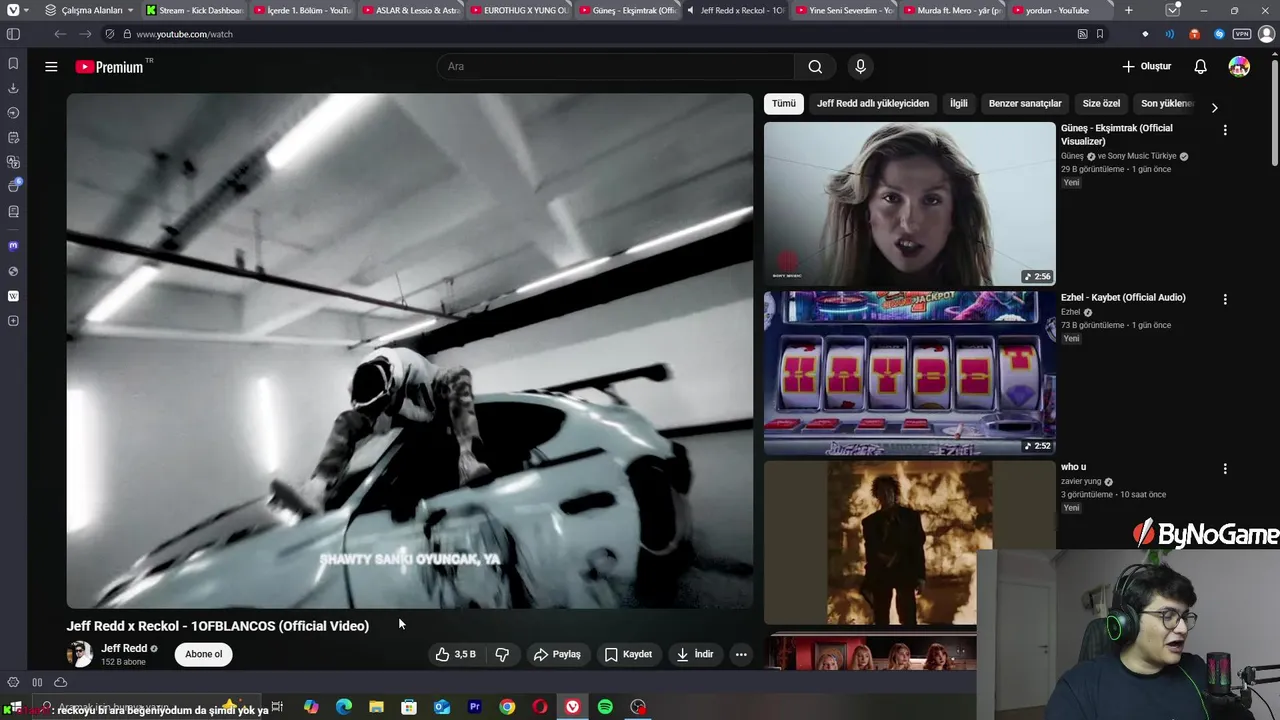Open the Ezhel - Kaybet video thumbnail
Image resolution: width=1280 pixels, height=720 pixels.
tap(909, 373)
